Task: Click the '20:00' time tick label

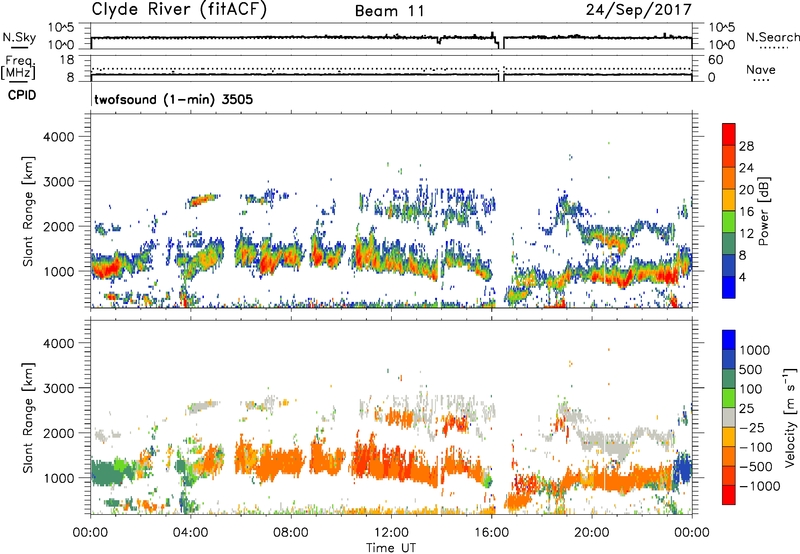Action: click(591, 533)
